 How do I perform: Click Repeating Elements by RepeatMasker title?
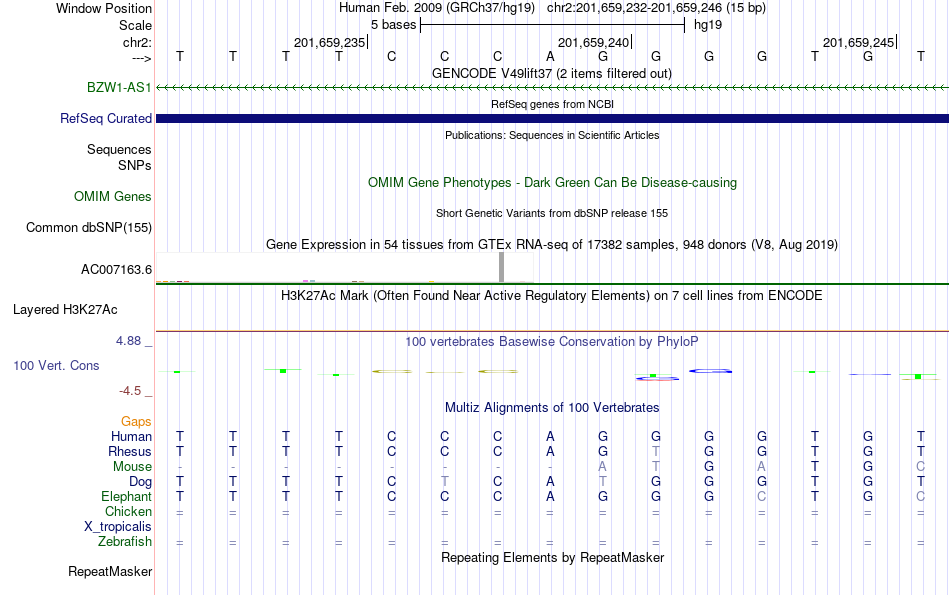click(x=553, y=557)
